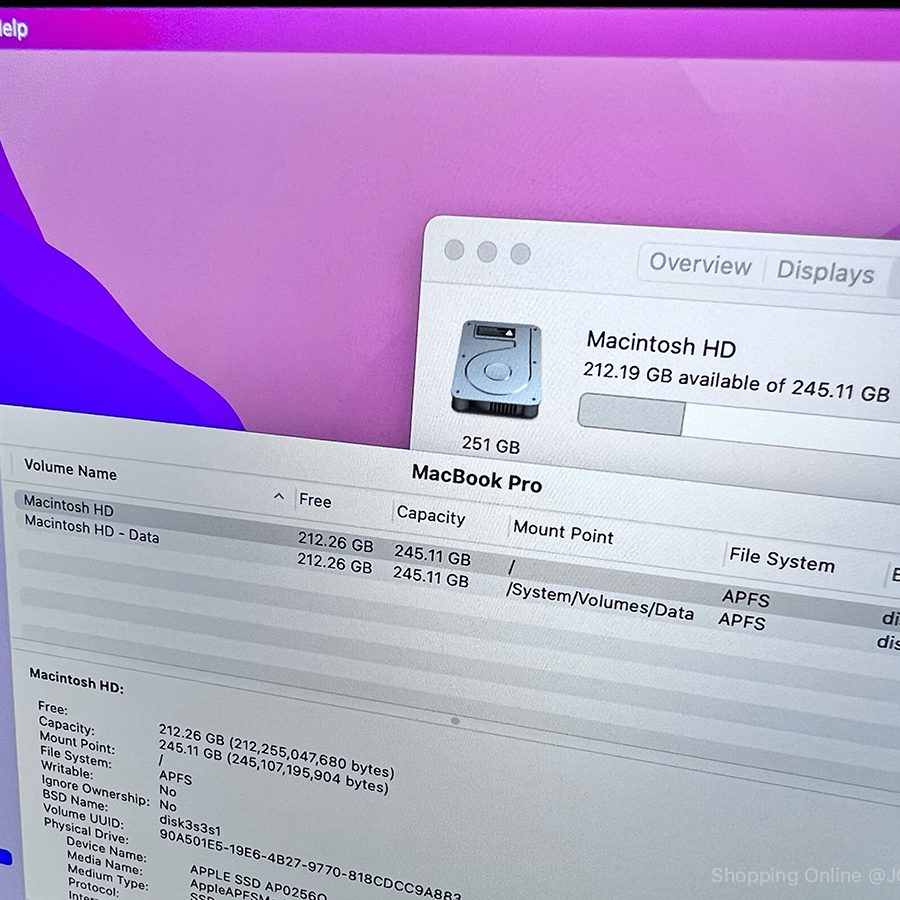Image resolution: width=900 pixels, height=900 pixels.
Task: Click the disk3s3s1 BSD name value
Action: point(190,825)
